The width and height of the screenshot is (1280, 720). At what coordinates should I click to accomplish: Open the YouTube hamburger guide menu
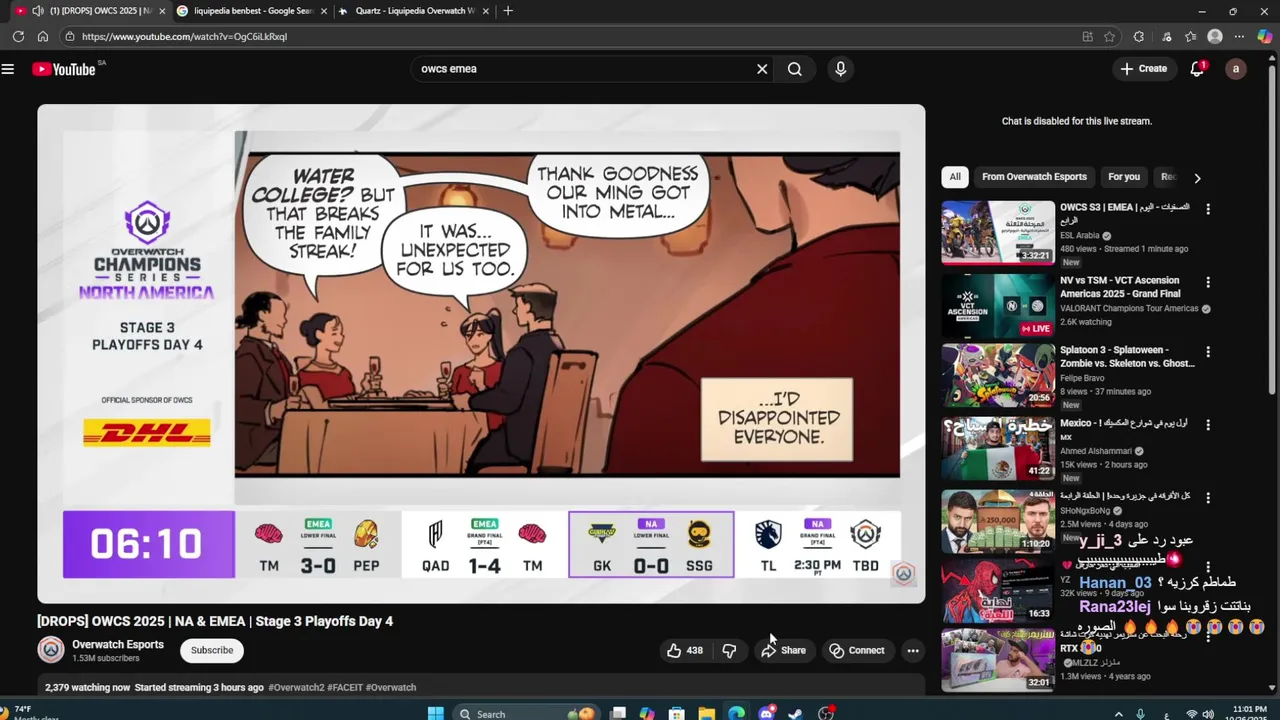pyautogui.click(x=8, y=69)
